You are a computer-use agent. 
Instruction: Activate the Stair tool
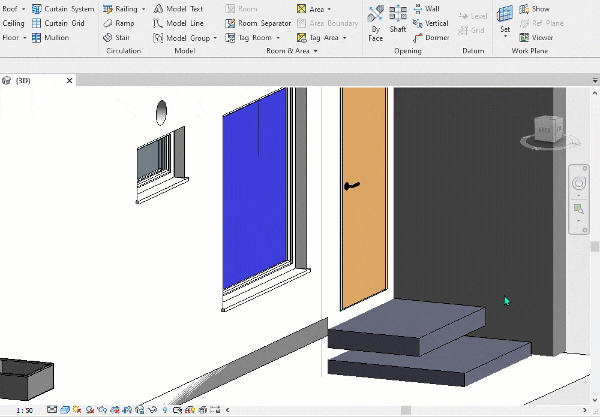pyautogui.click(x=117, y=37)
